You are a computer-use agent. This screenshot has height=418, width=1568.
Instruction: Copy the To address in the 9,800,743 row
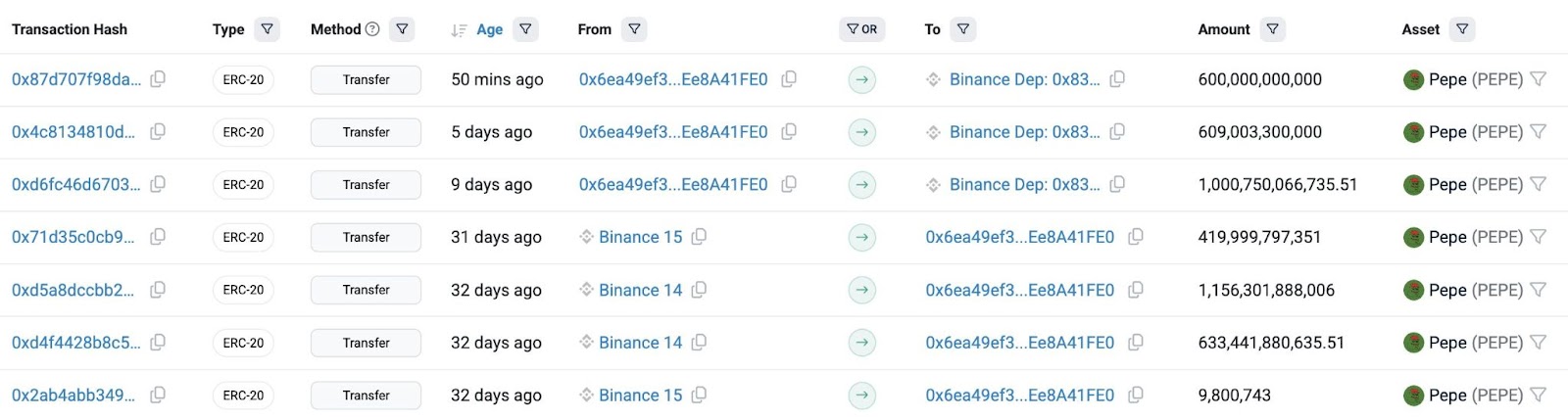1136,395
